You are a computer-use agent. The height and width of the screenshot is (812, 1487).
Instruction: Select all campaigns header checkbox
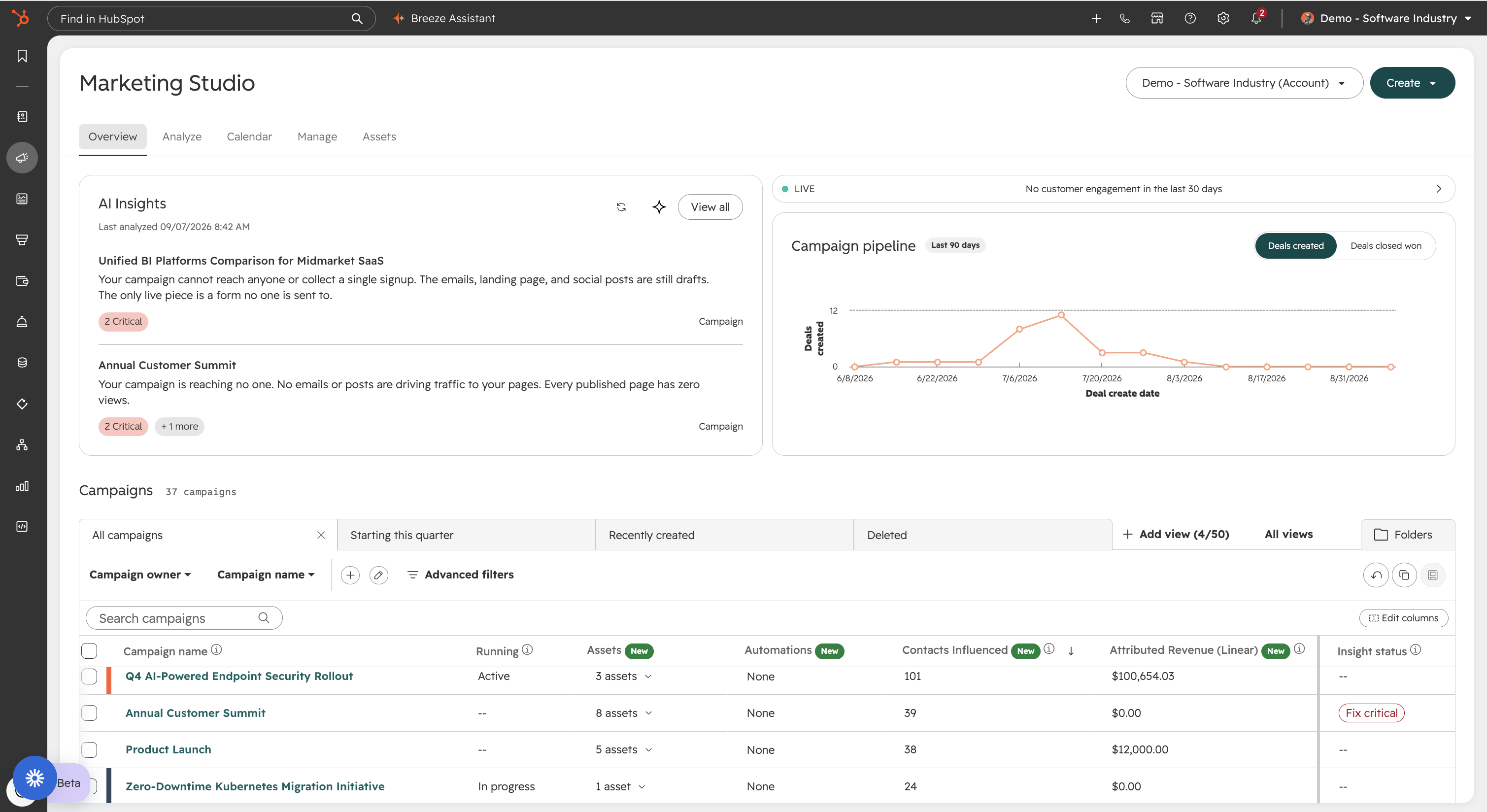point(90,650)
